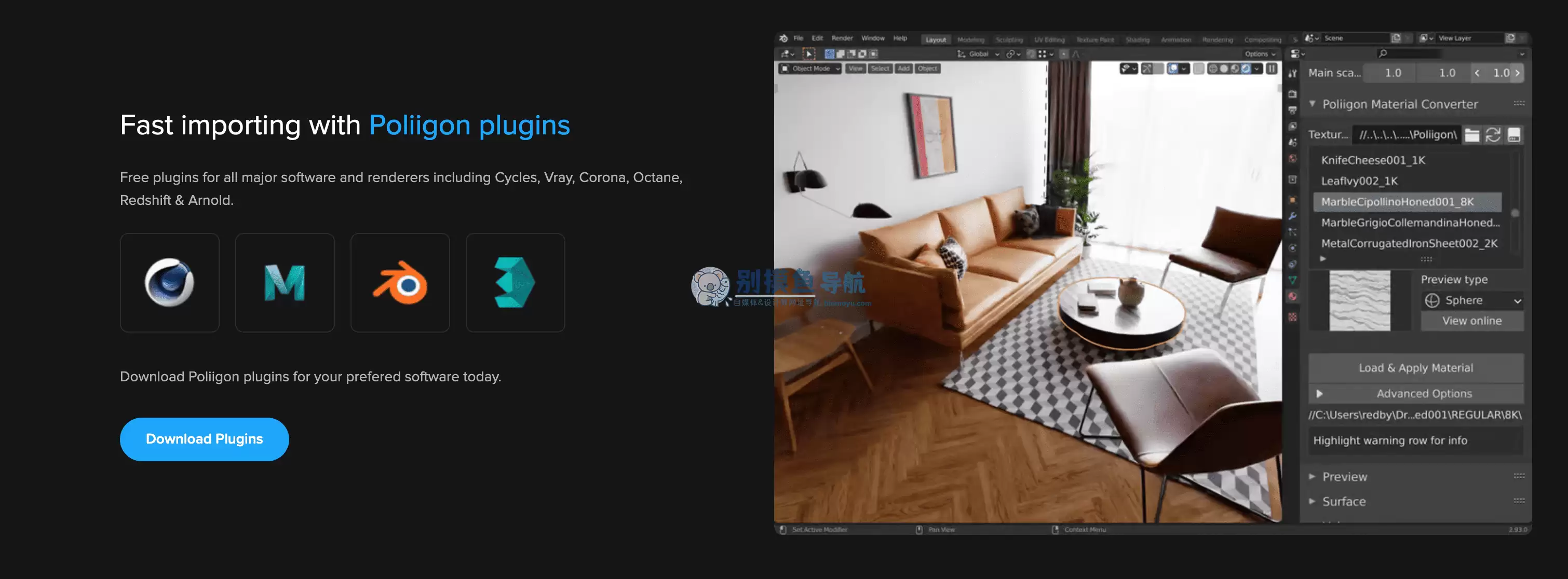1568x579 pixels.
Task: Toggle proportional editing in Blender header
Action: pos(1064,54)
